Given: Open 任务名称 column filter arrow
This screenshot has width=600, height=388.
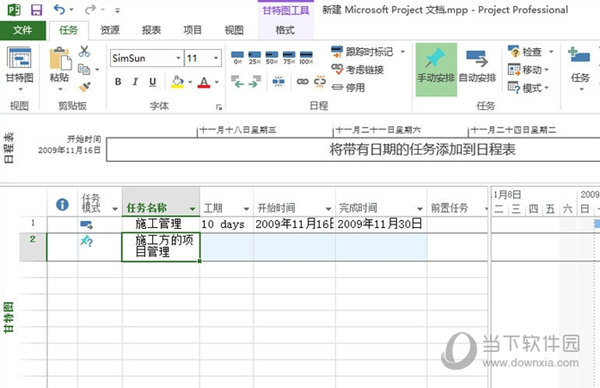Looking at the screenshot, I should (x=192, y=209).
